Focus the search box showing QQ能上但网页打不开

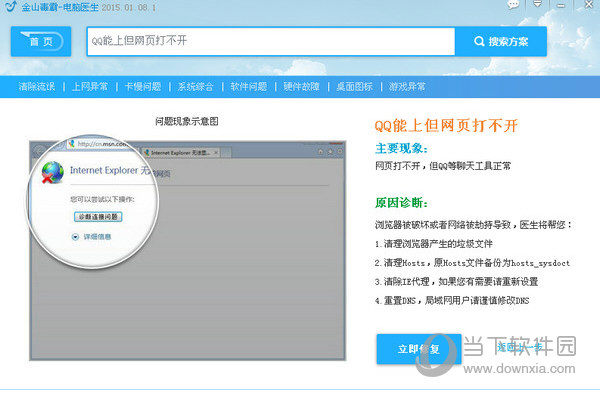pos(271,41)
